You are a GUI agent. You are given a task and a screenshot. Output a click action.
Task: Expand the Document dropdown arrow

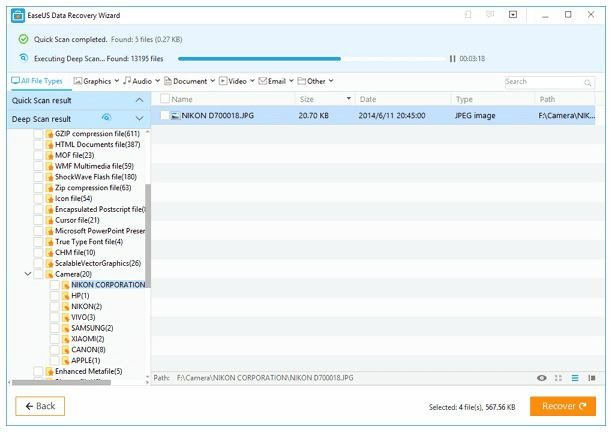(x=213, y=81)
